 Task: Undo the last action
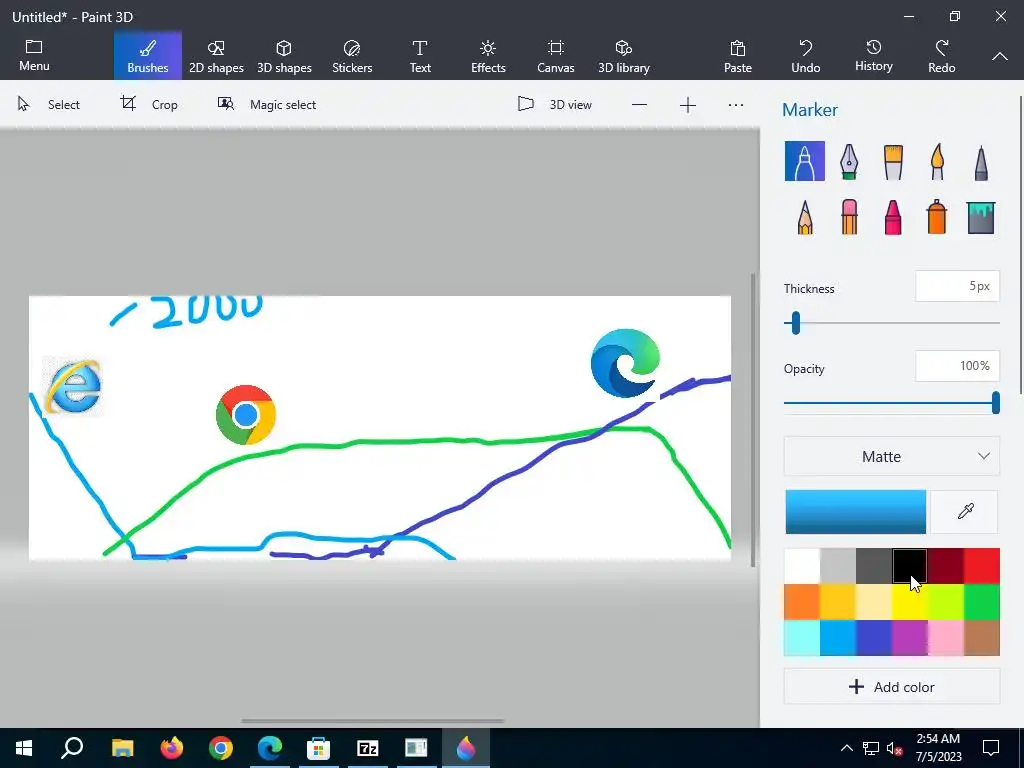pyautogui.click(x=806, y=56)
